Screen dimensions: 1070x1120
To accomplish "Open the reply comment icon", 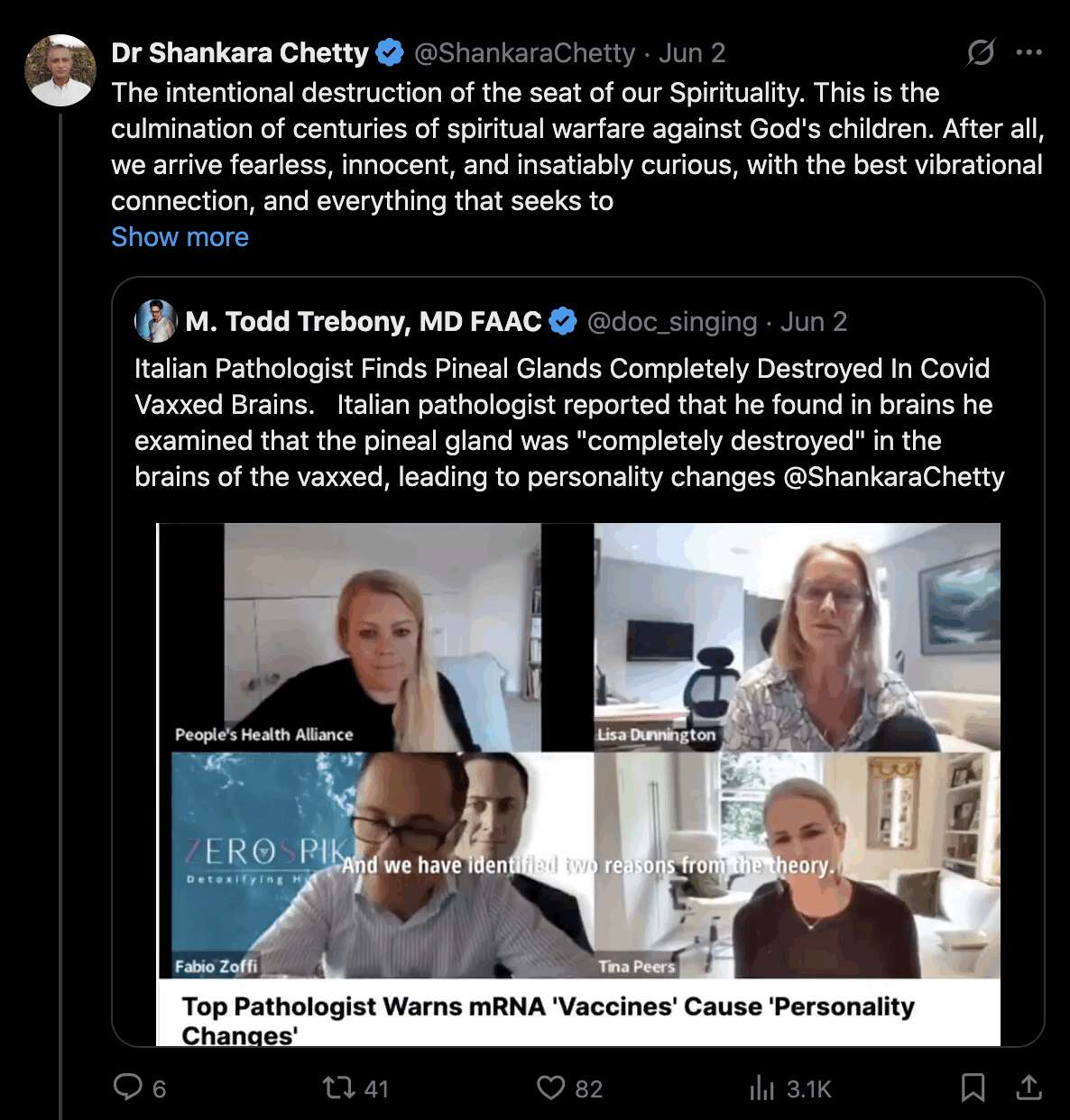I will click(127, 1087).
